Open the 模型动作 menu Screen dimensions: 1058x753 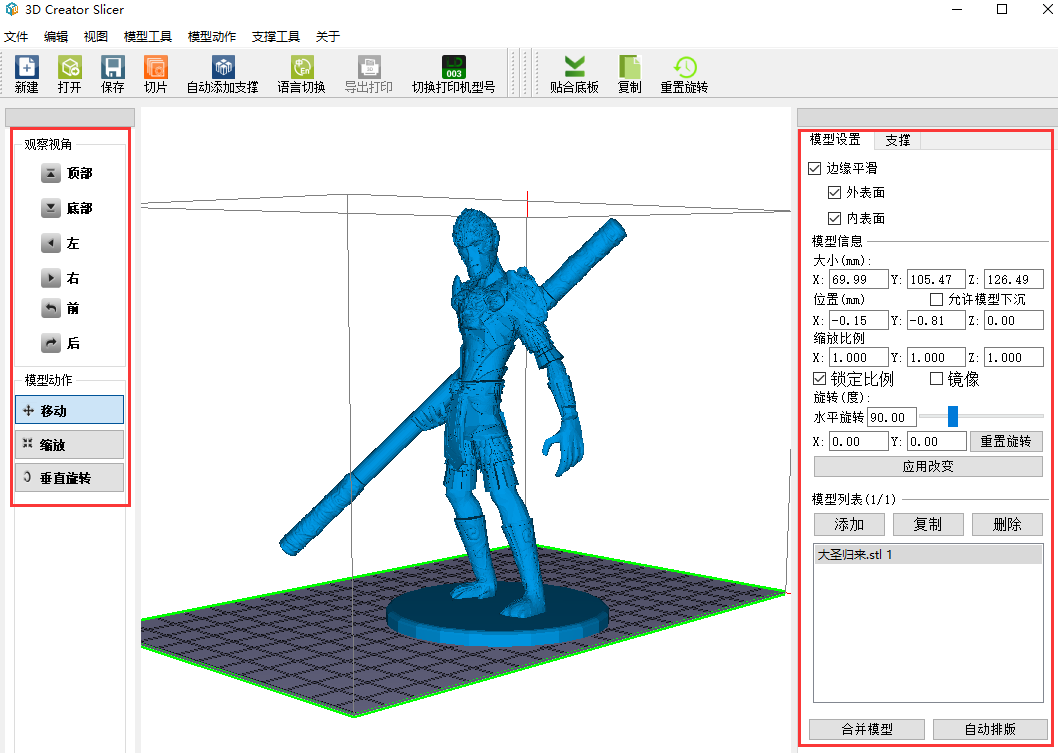pyautogui.click(x=212, y=36)
